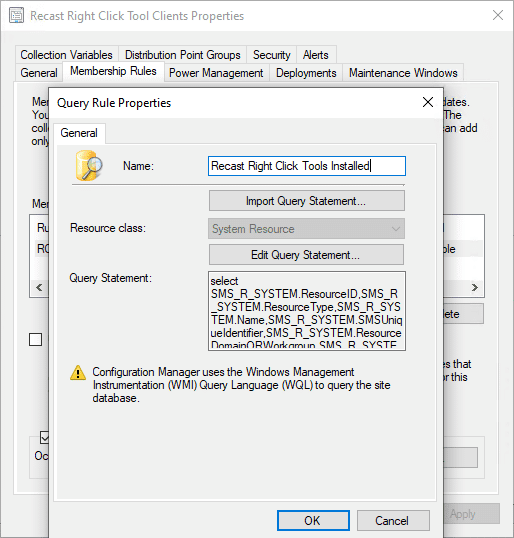Close the Query Rule Properties dialog
Image resolution: width=514 pixels, height=538 pixels.
pyautogui.click(x=428, y=102)
